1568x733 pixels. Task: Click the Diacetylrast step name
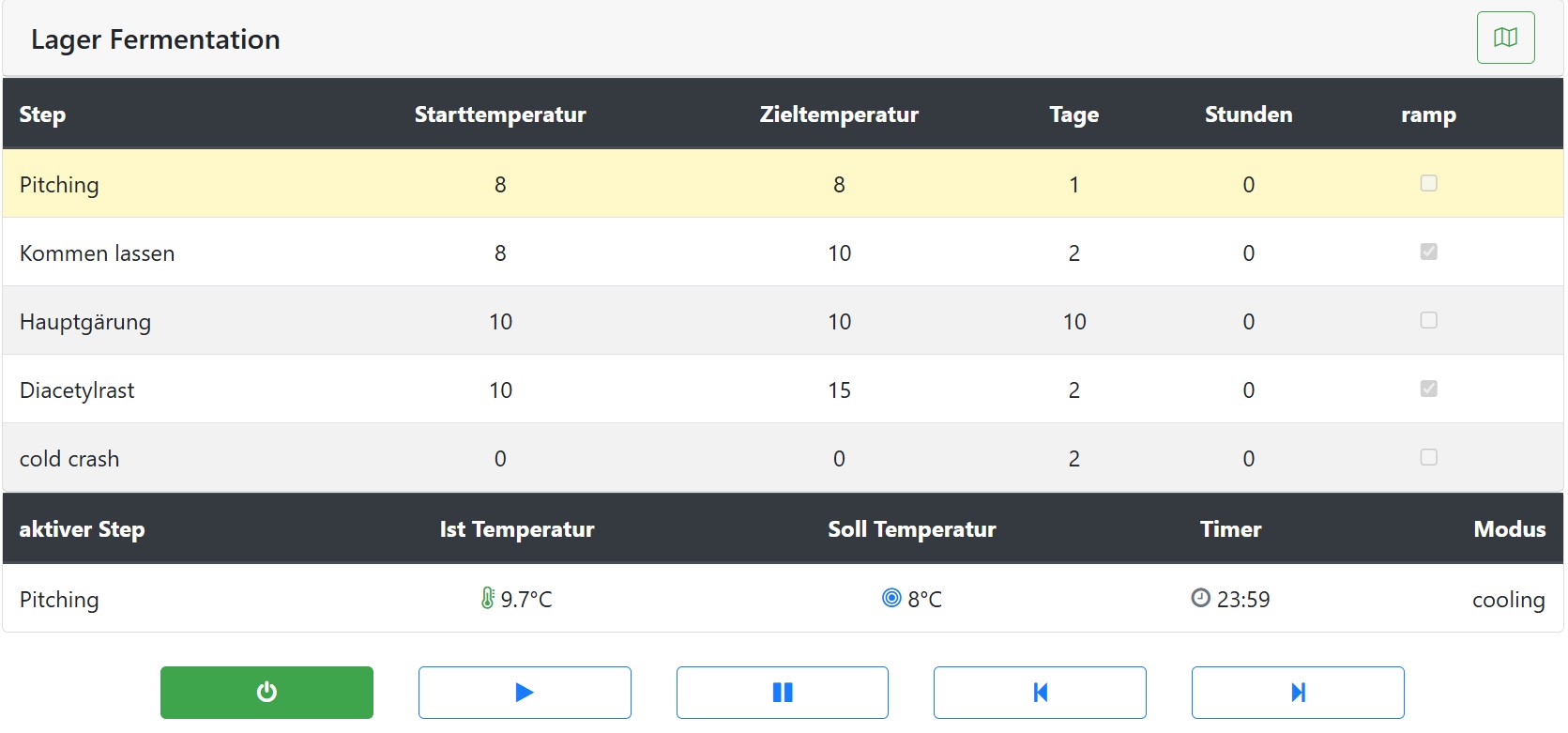click(77, 390)
